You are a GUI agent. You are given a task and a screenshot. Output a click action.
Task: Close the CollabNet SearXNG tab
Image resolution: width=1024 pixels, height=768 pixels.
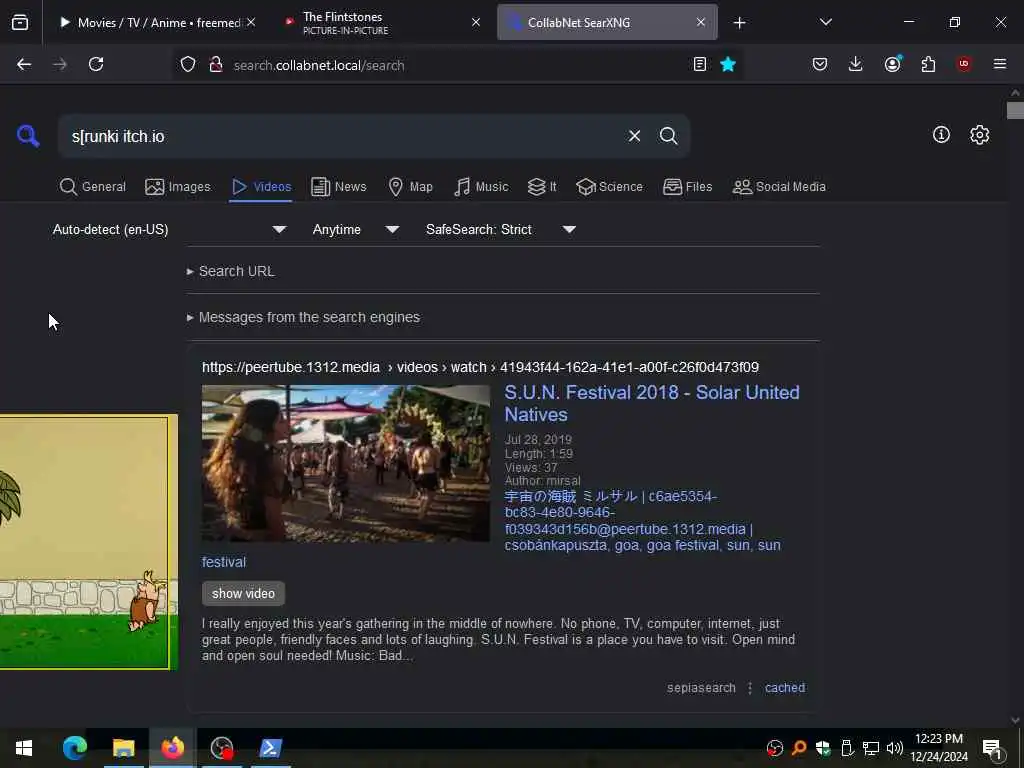point(701,22)
